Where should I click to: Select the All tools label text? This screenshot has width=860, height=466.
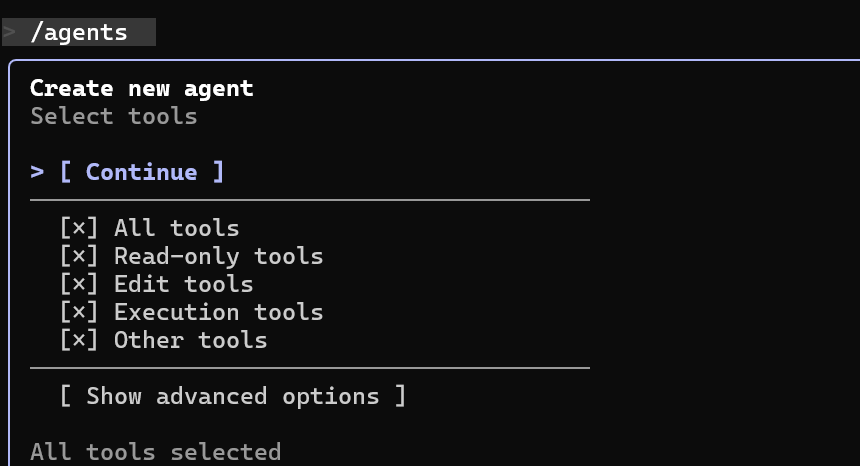[176, 228]
